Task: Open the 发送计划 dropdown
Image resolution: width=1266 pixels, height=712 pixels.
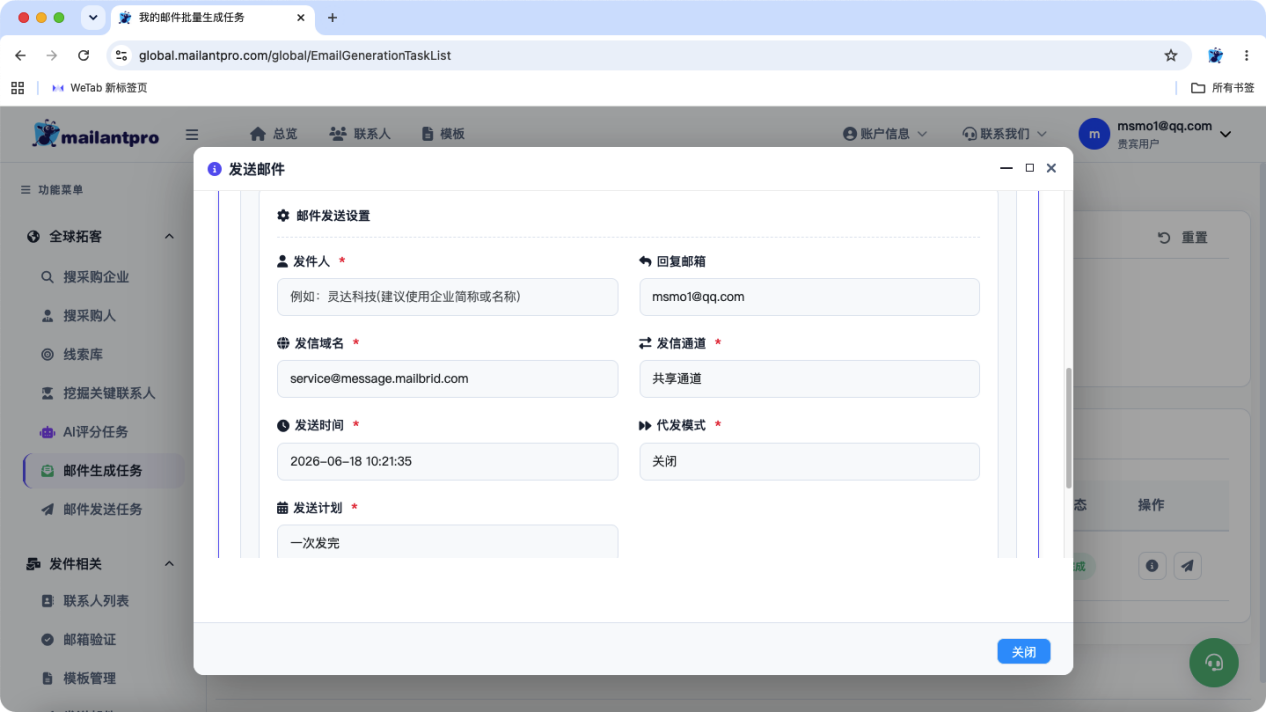Action: pos(447,542)
